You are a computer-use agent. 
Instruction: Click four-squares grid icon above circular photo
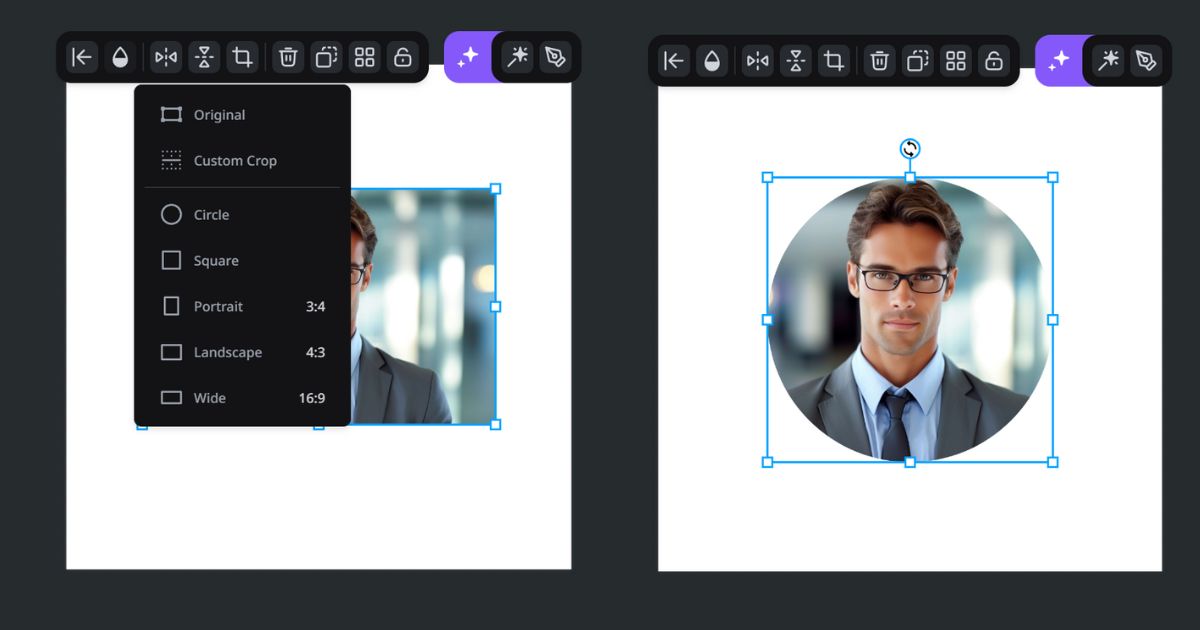click(x=956, y=61)
